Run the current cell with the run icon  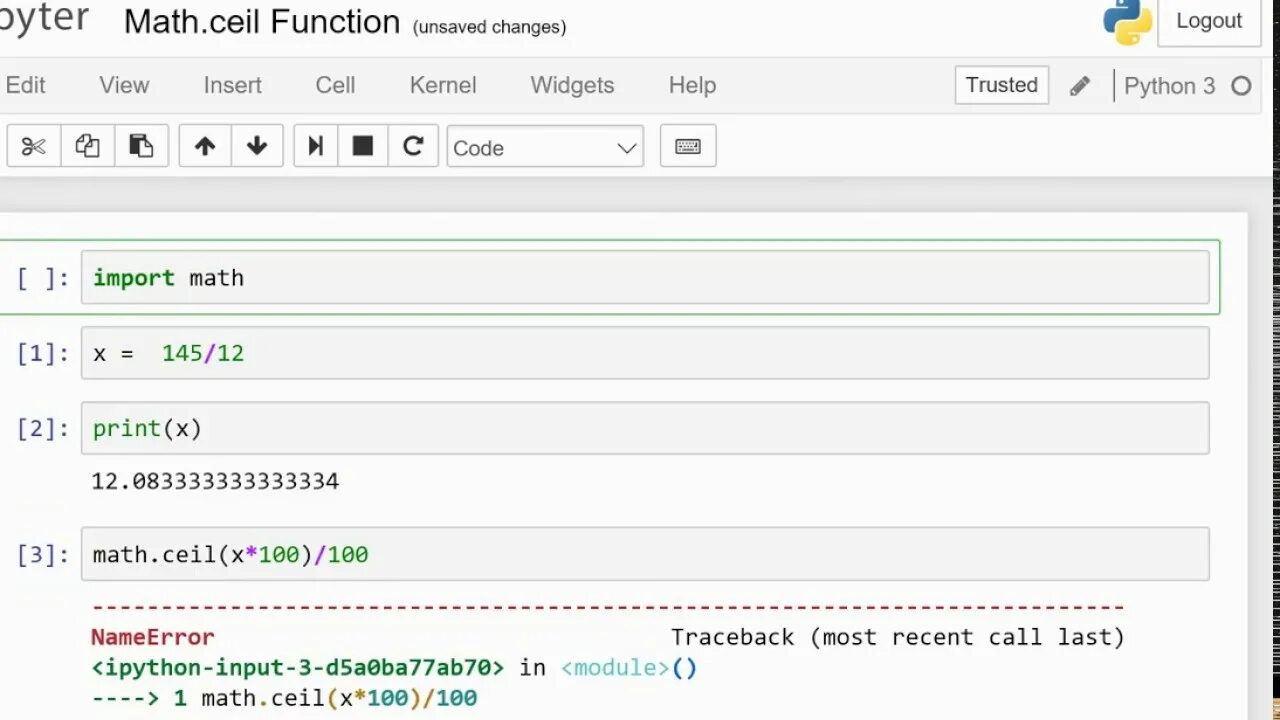pyautogui.click(x=315, y=147)
